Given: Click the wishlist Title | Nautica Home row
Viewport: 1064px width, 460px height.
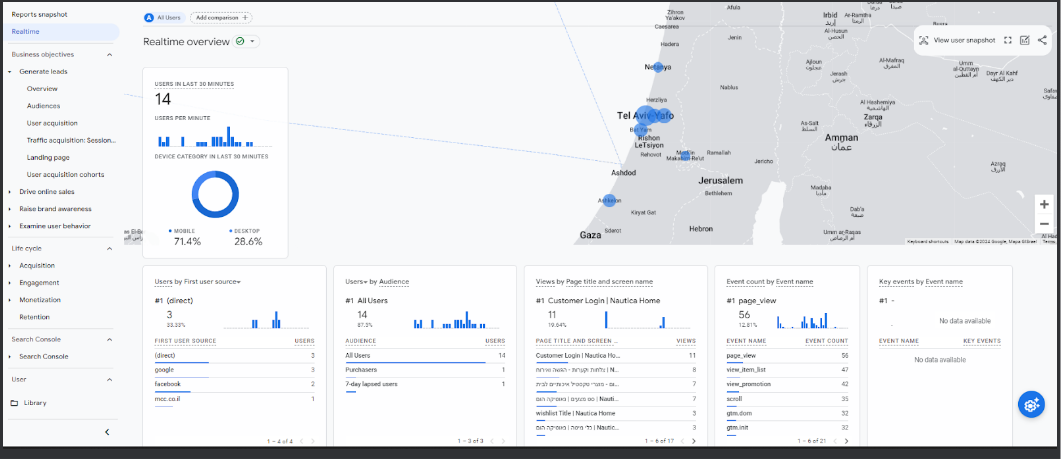Looking at the screenshot, I should [x=616, y=414].
